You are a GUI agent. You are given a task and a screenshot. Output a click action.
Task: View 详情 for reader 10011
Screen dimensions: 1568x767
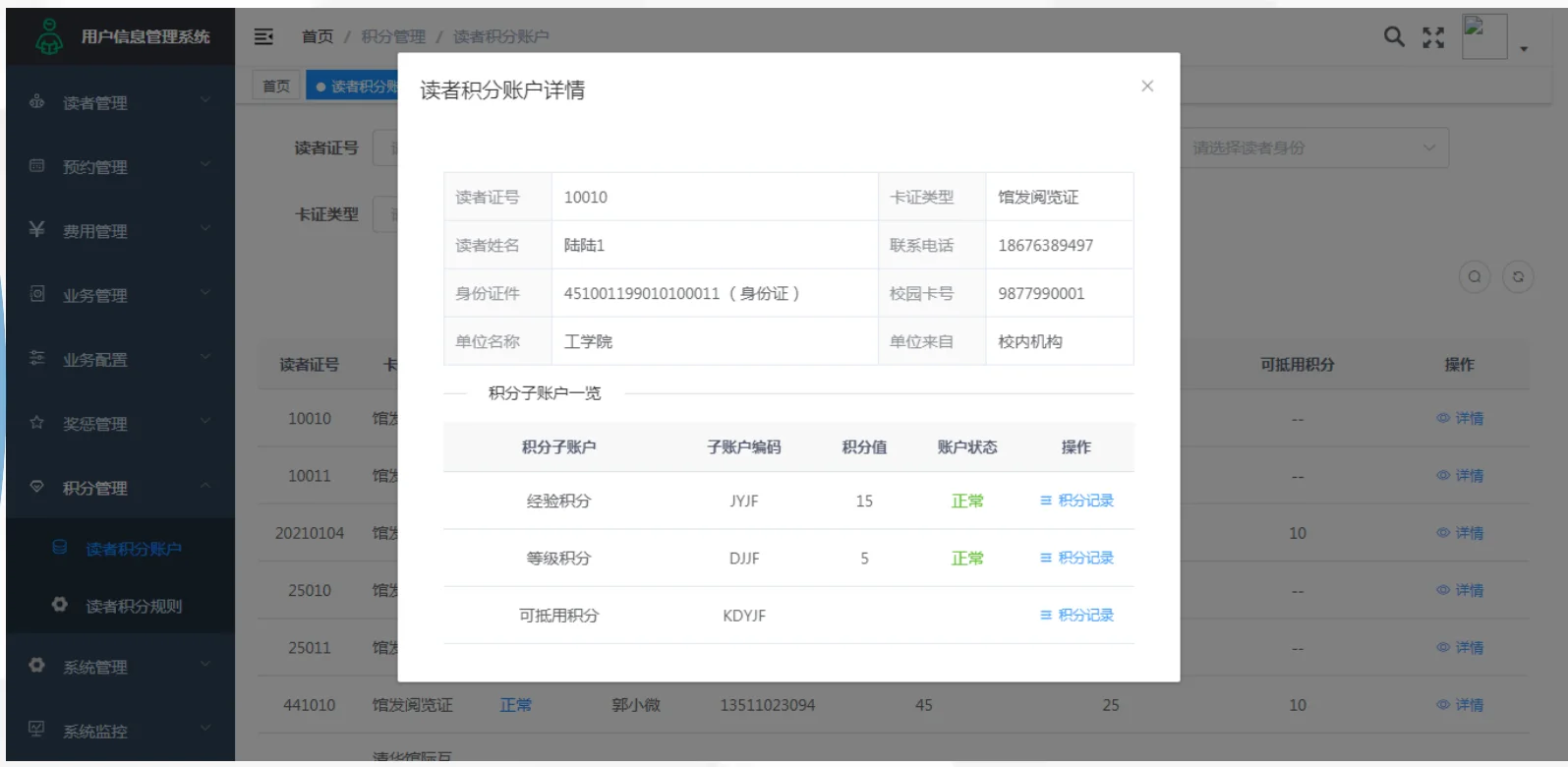point(1460,475)
